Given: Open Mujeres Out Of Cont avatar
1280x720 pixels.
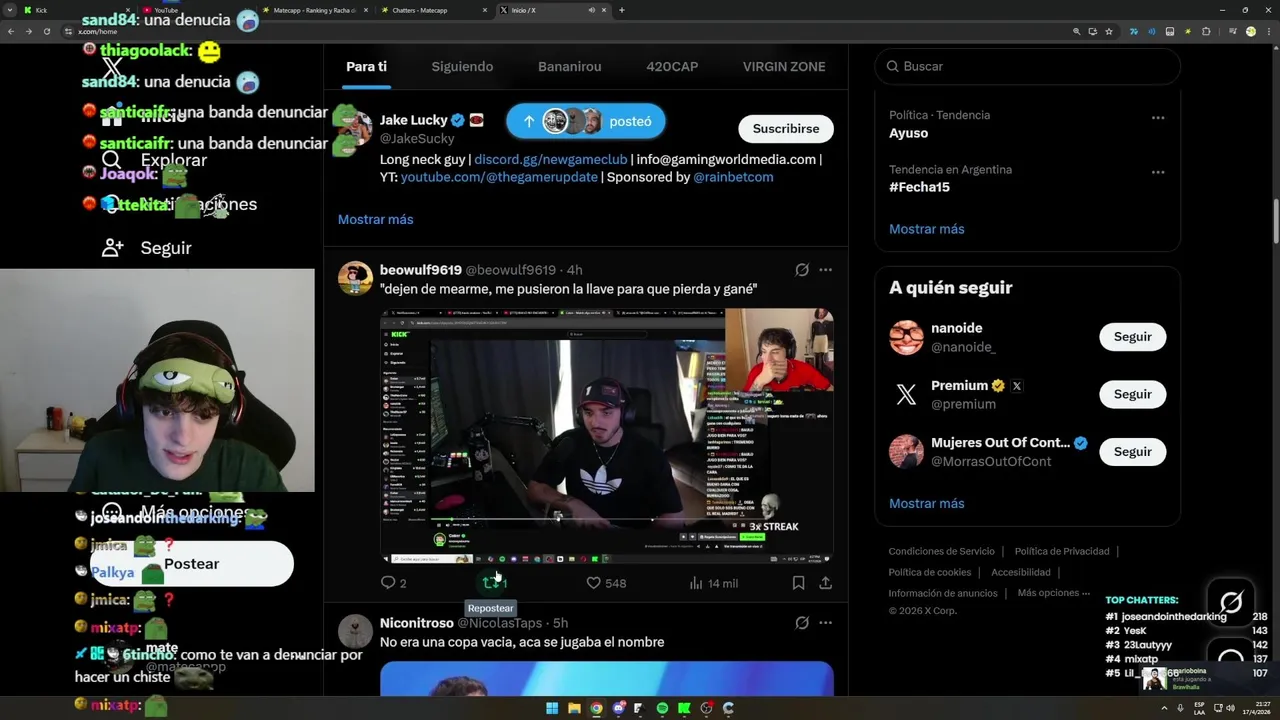Looking at the screenshot, I should click(x=906, y=451).
